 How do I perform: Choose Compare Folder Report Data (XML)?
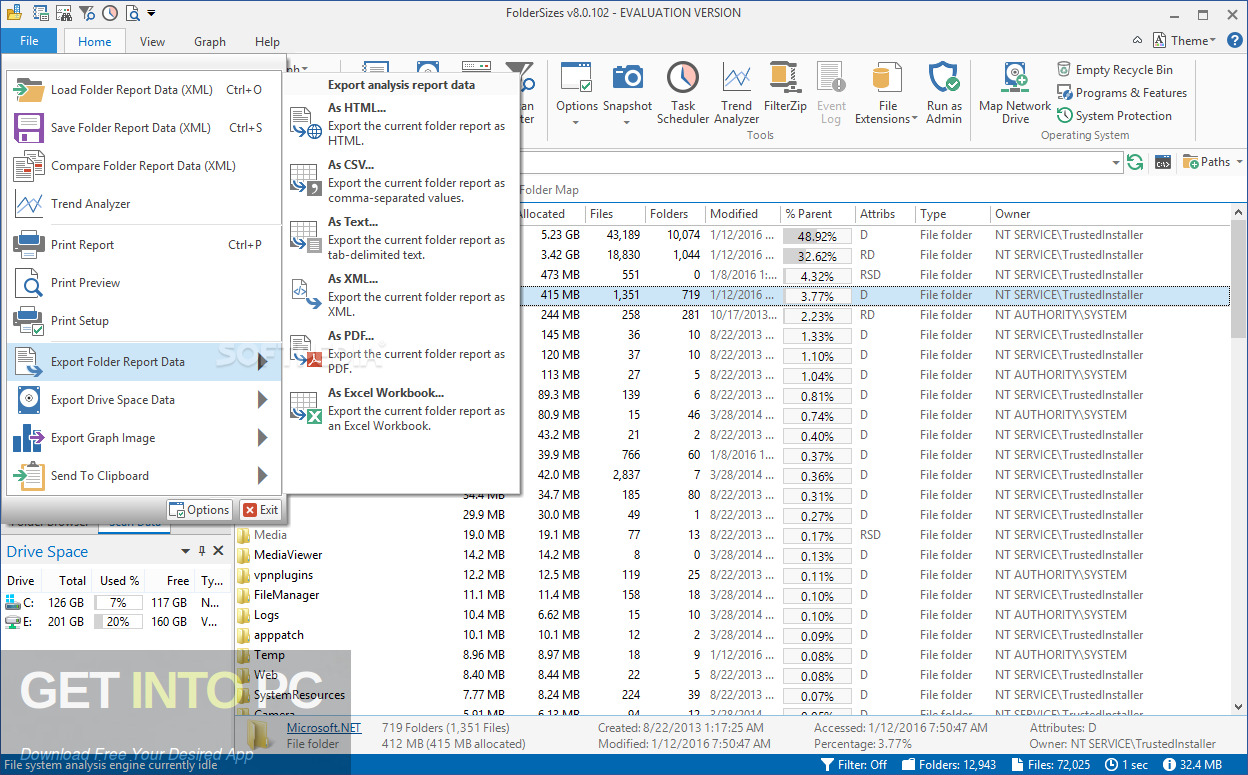143,165
